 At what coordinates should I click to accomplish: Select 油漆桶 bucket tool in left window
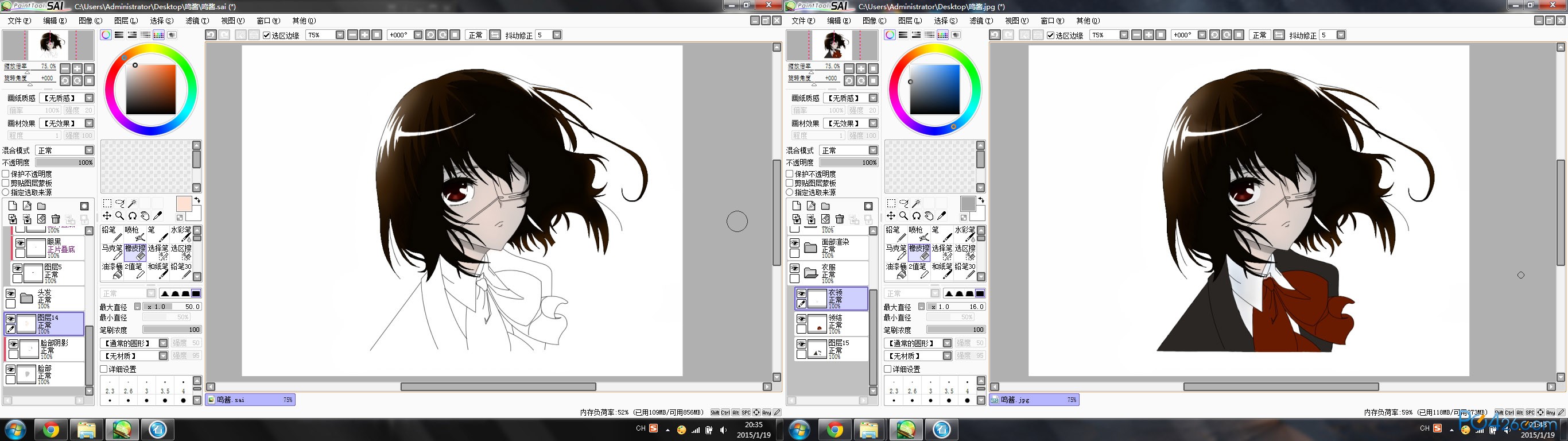111,270
